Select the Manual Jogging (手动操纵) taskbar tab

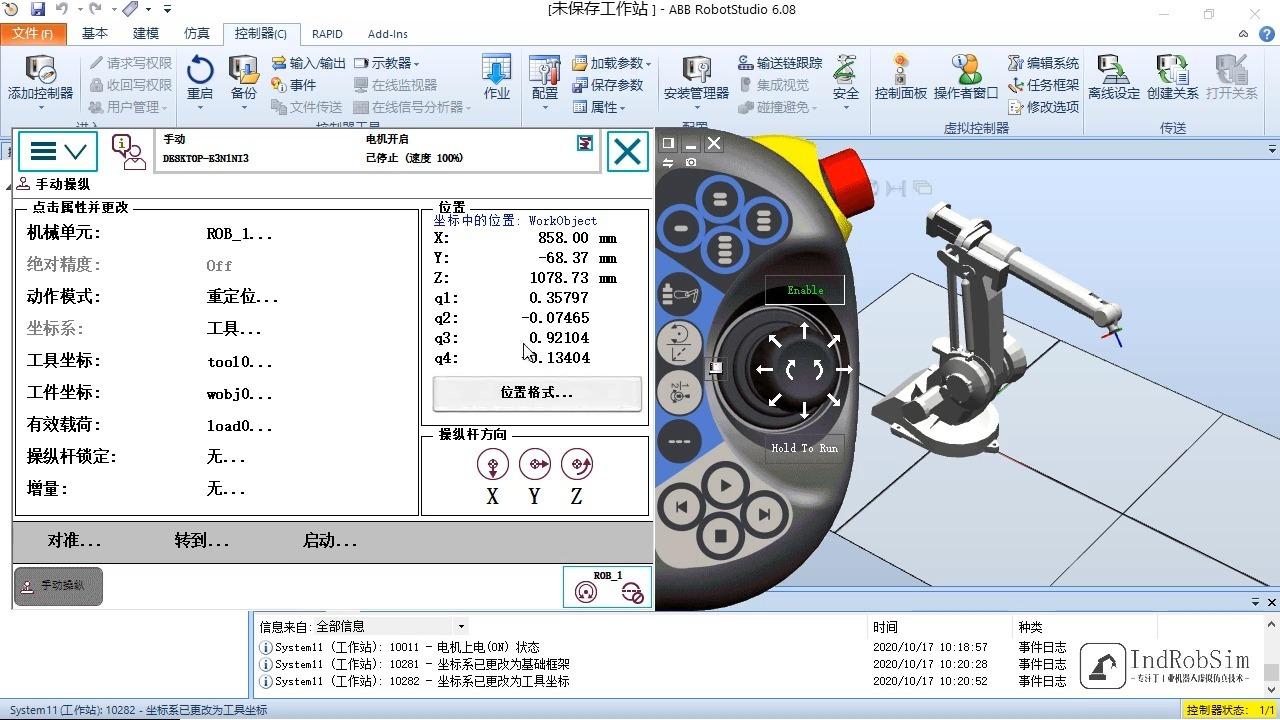click(58, 586)
